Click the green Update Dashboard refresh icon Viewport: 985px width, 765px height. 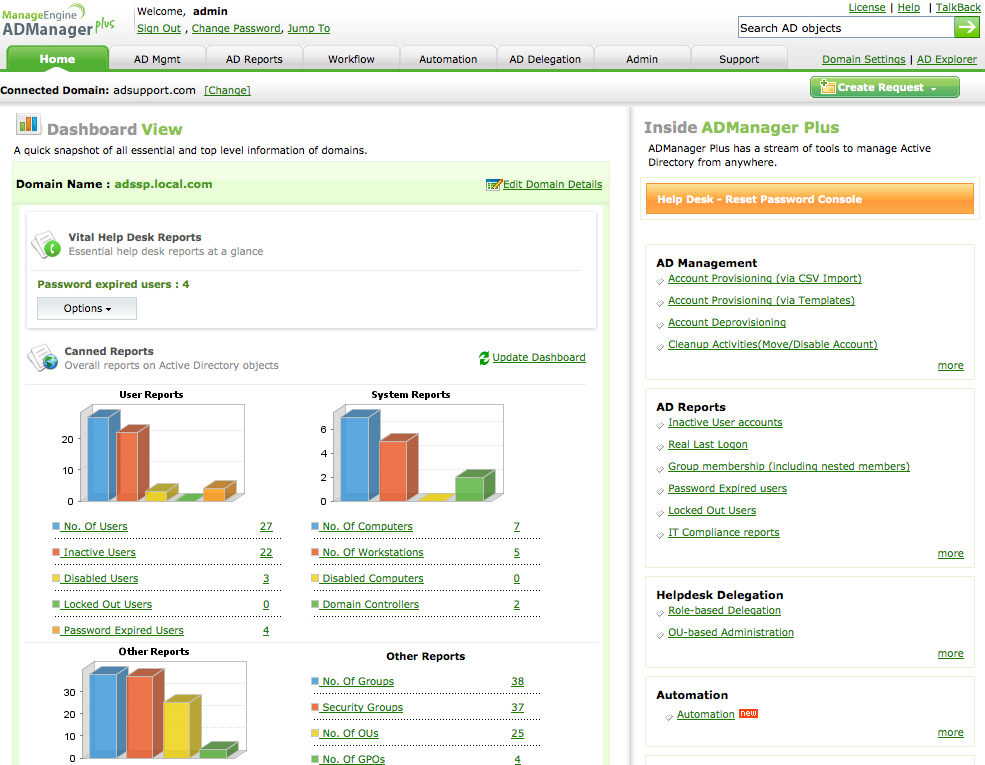[x=484, y=358]
